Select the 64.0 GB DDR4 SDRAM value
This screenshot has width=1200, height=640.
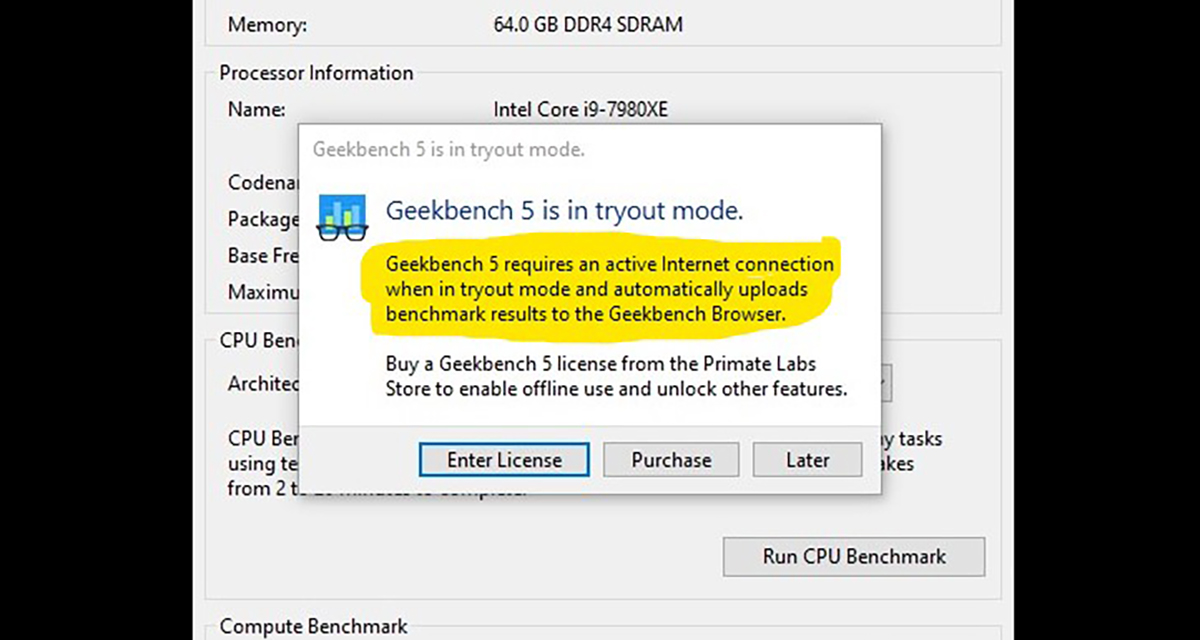[588, 24]
